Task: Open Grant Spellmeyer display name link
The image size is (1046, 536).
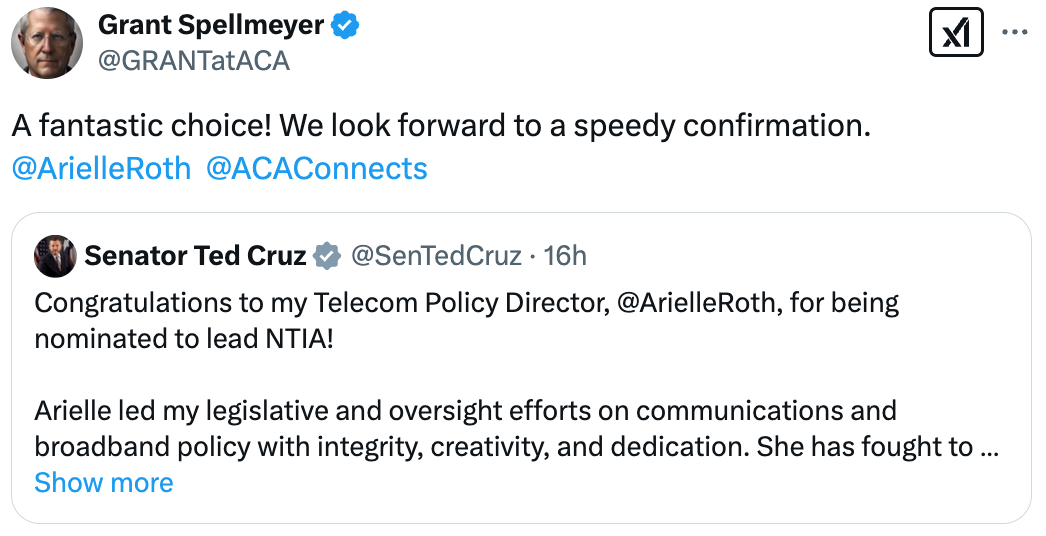Action: (211, 26)
